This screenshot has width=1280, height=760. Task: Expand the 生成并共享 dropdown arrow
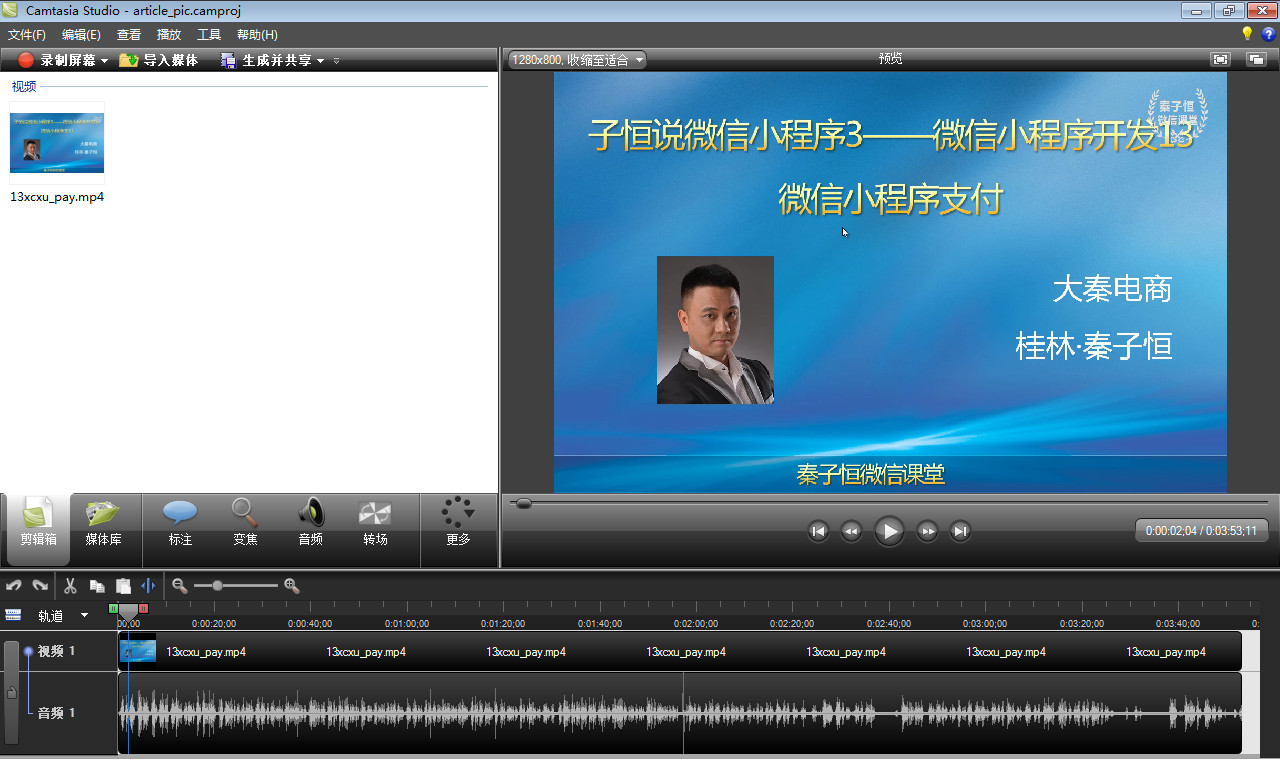click(x=320, y=61)
